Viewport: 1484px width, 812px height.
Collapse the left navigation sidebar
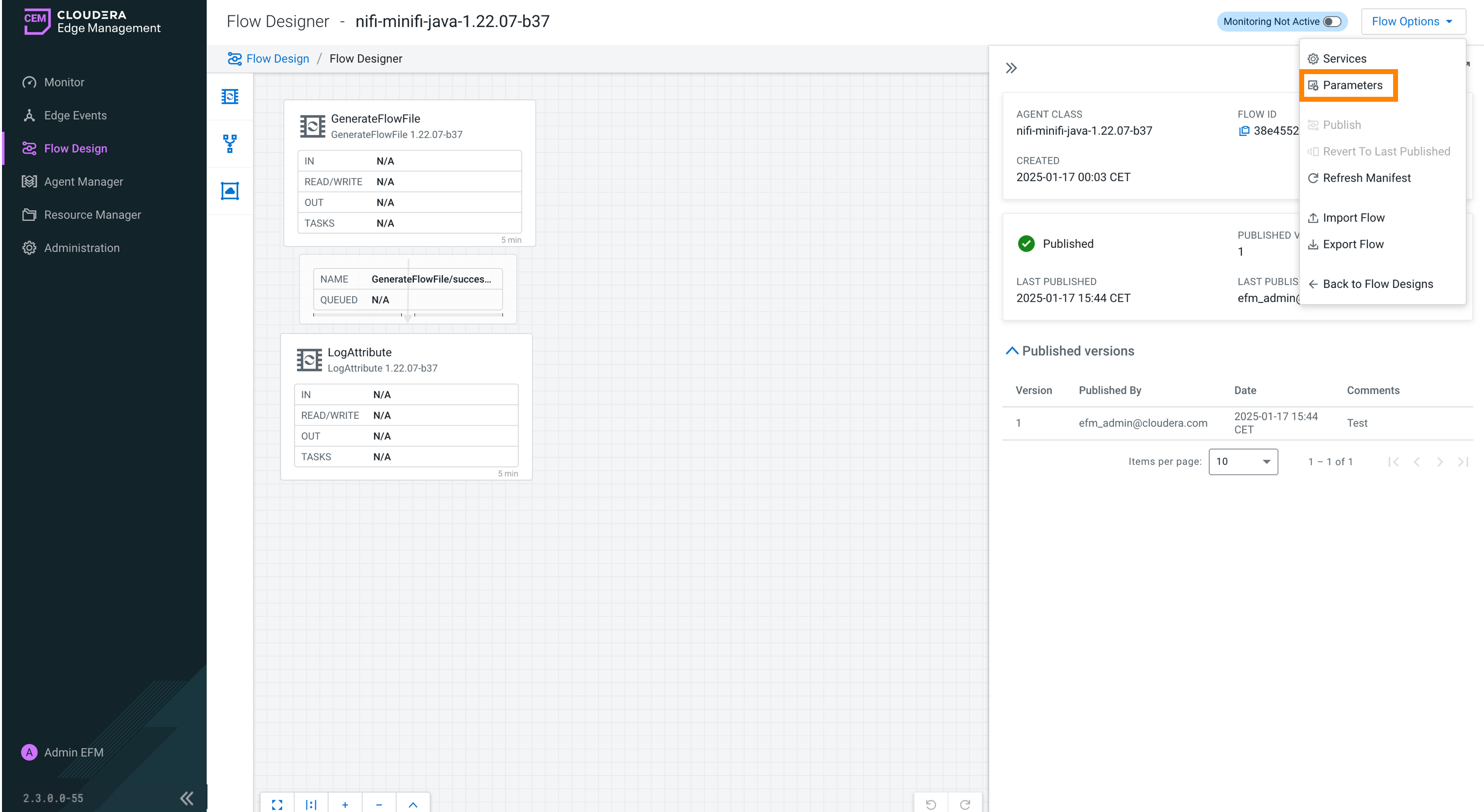pyautogui.click(x=187, y=798)
